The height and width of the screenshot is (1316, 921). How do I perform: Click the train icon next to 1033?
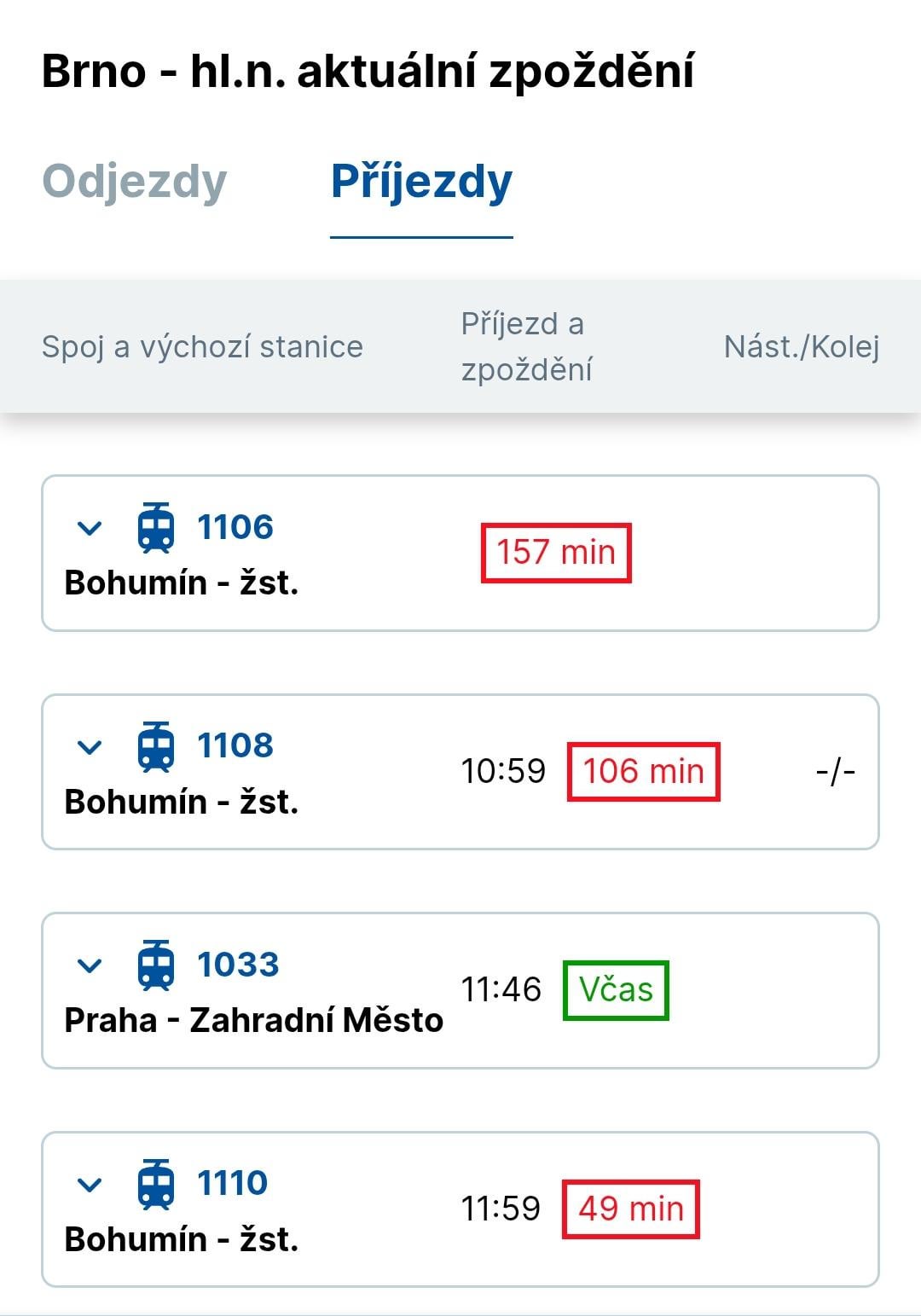(x=156, y=965)
